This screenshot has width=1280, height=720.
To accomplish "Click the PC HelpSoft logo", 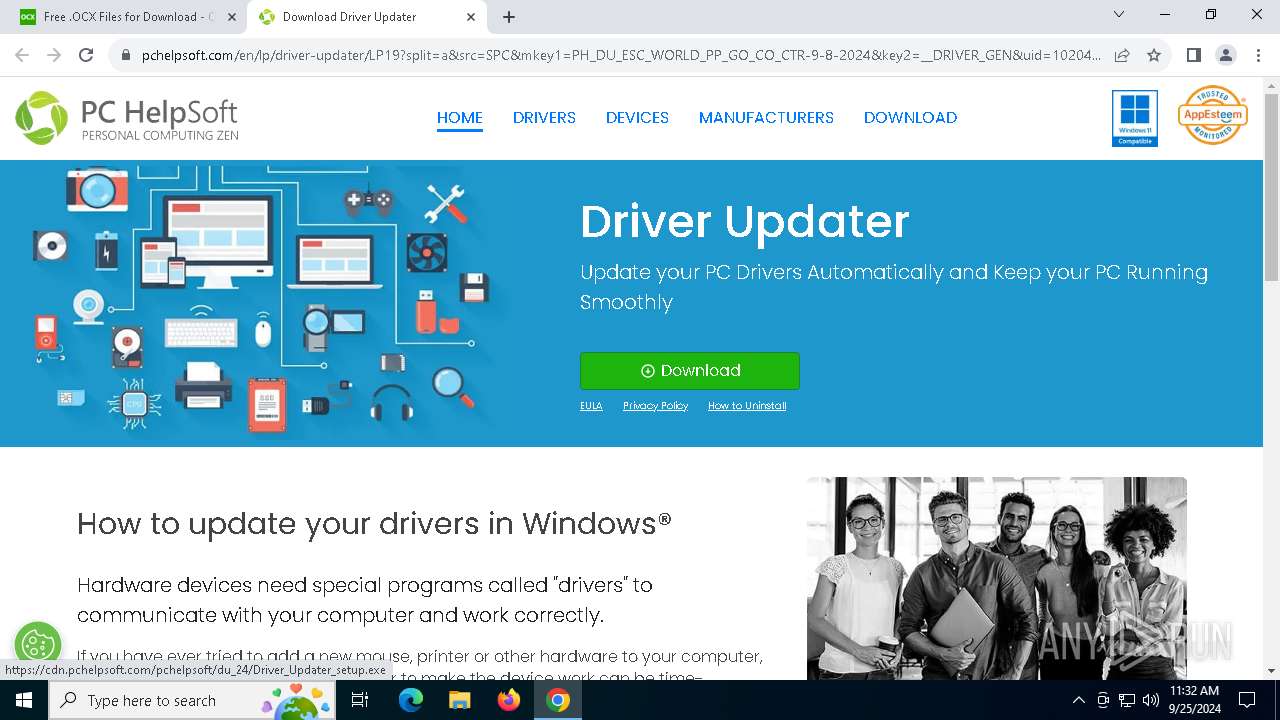I will [127, 118].
